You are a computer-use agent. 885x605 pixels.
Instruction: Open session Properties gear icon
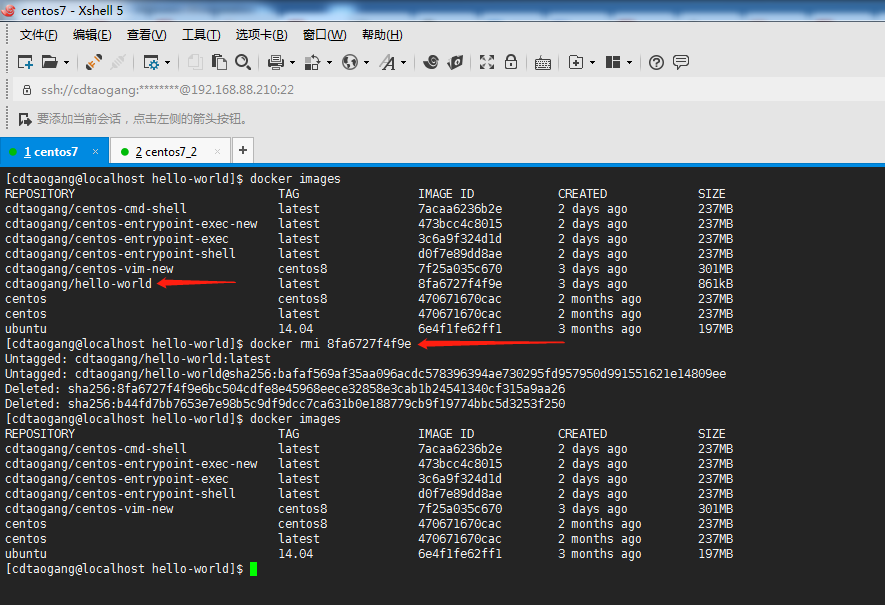[x=151, y=62]
